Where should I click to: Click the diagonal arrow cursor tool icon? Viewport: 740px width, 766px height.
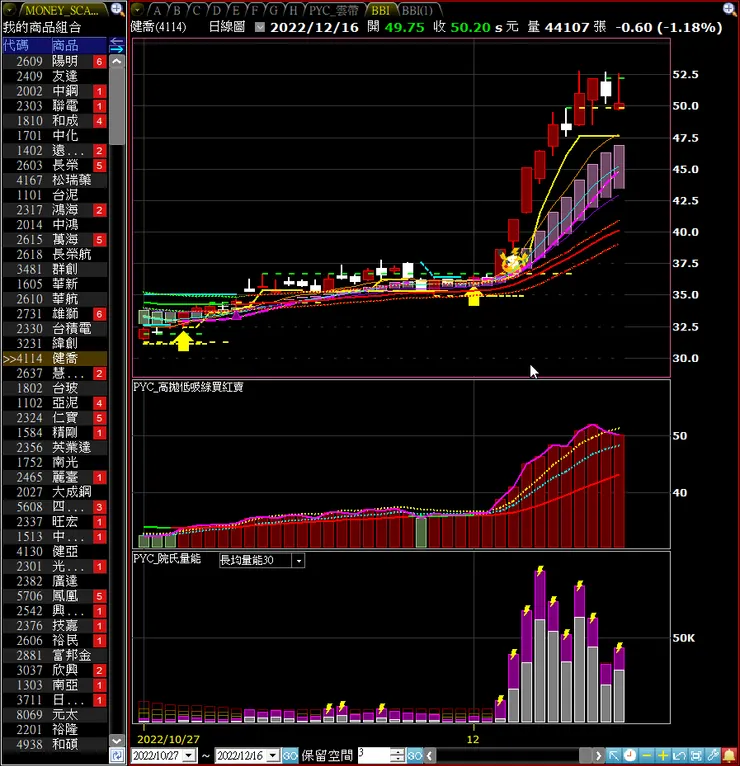click(x=613, y=756)
